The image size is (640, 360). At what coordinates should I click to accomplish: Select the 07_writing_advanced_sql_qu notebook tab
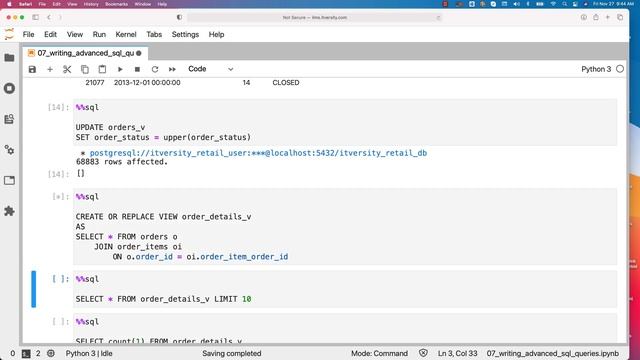(x=85, y=53)
